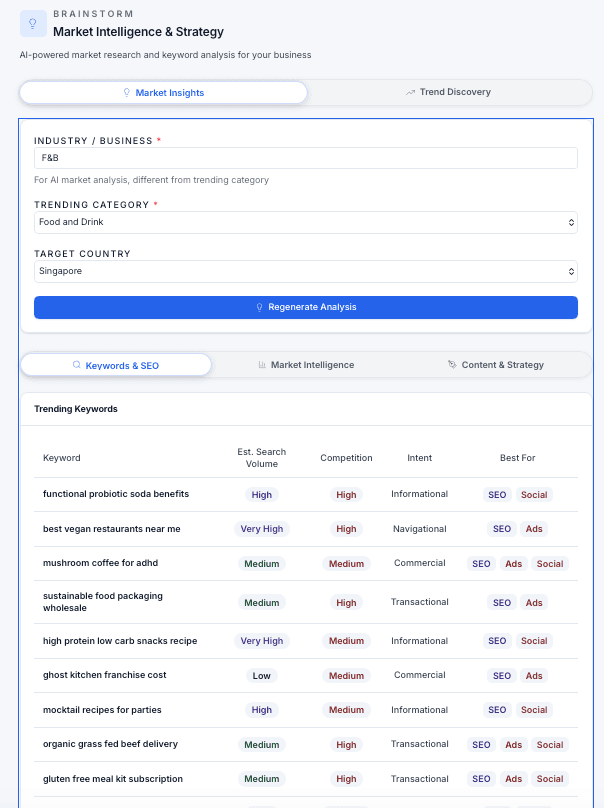Click the Very High badge for vegan restaurants
The height and width of the screenshot is (808, 604).
[261, 529]
